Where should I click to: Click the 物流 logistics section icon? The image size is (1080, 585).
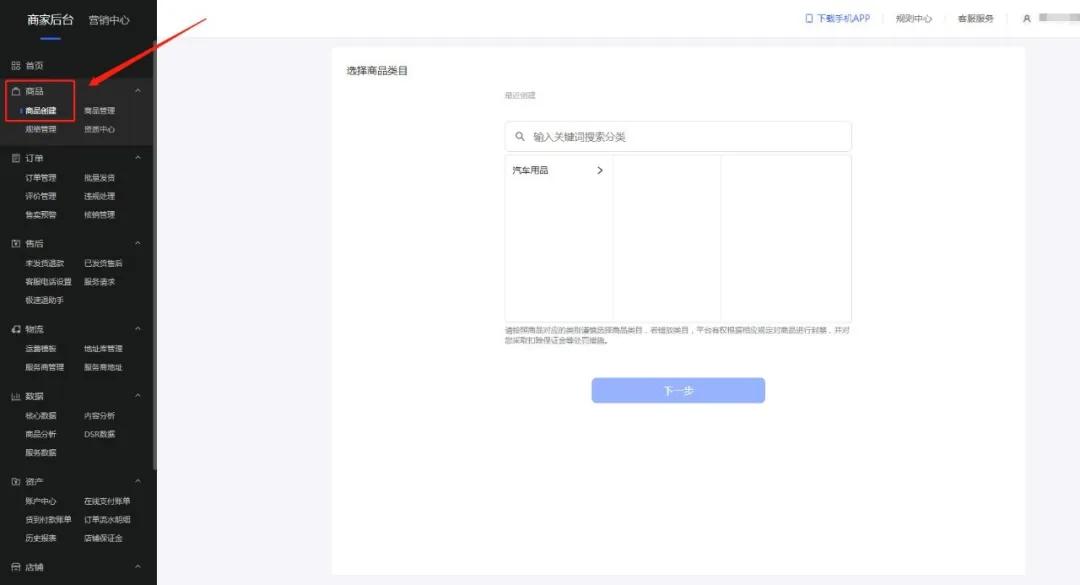[x=17, y=328]
